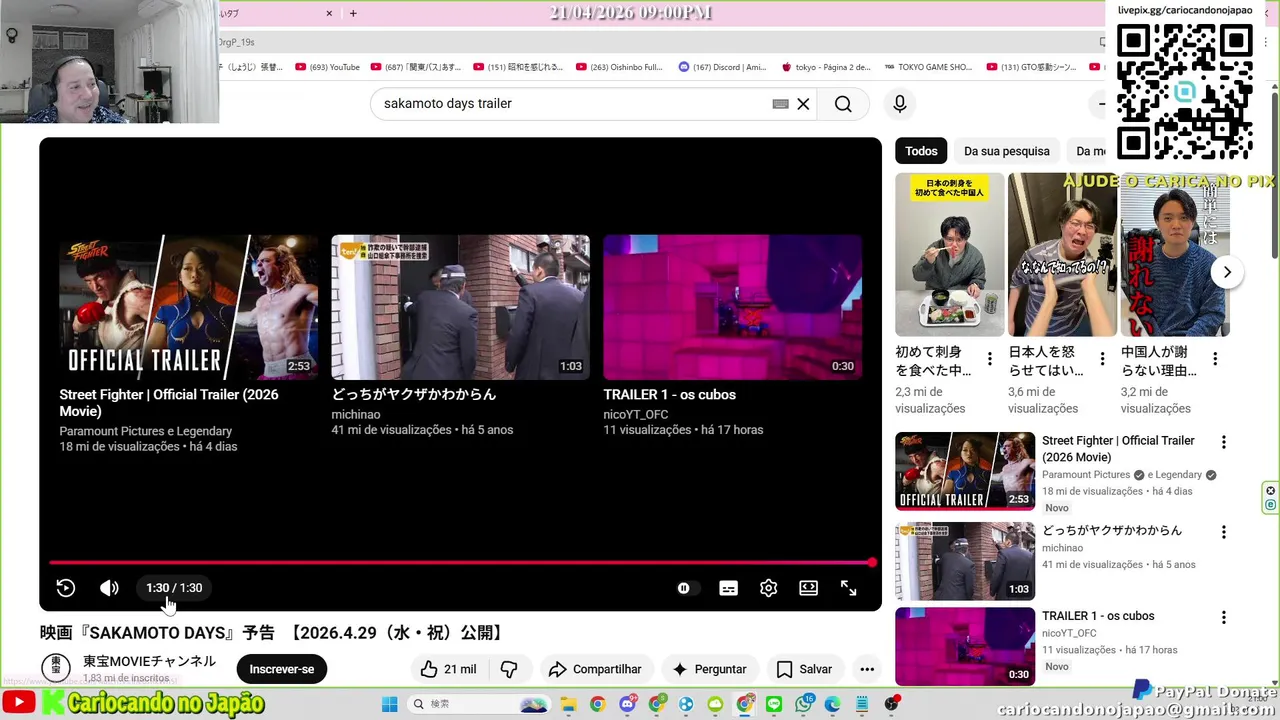1280x720 pixels.
Task: Open the sidebar Paramount Pictures channel link
Action: click(1086, 475)
